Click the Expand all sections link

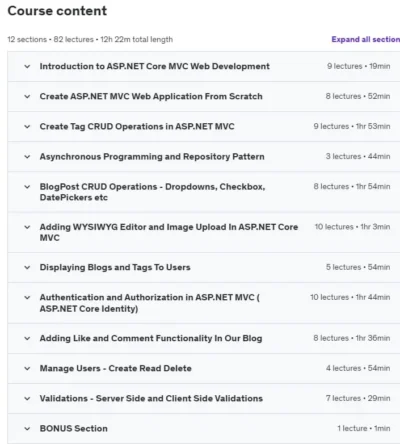click(x=366, y=39)
